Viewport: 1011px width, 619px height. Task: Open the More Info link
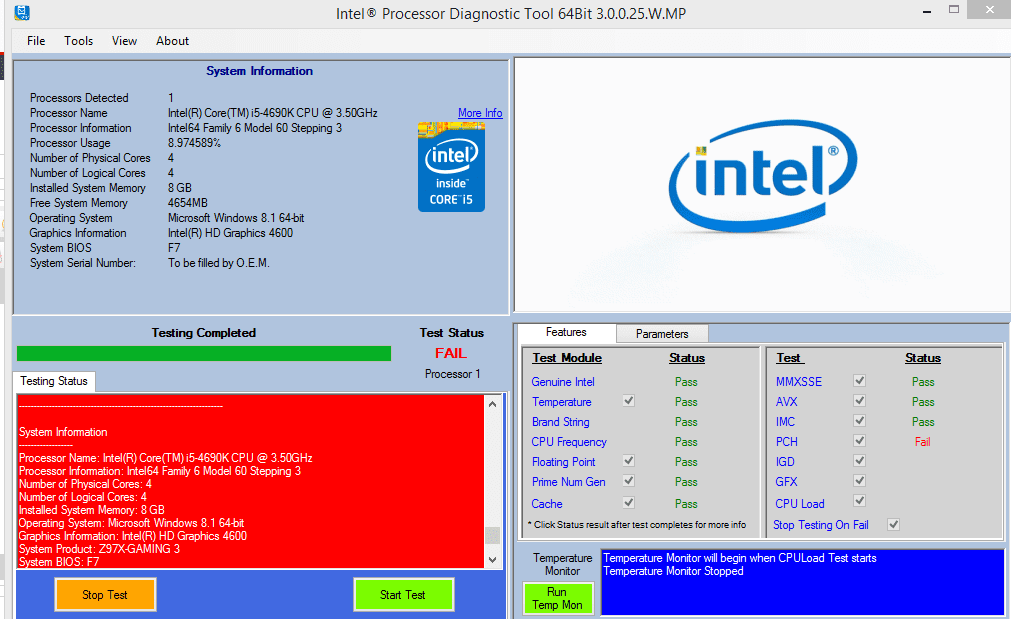(x=480, y=113)
